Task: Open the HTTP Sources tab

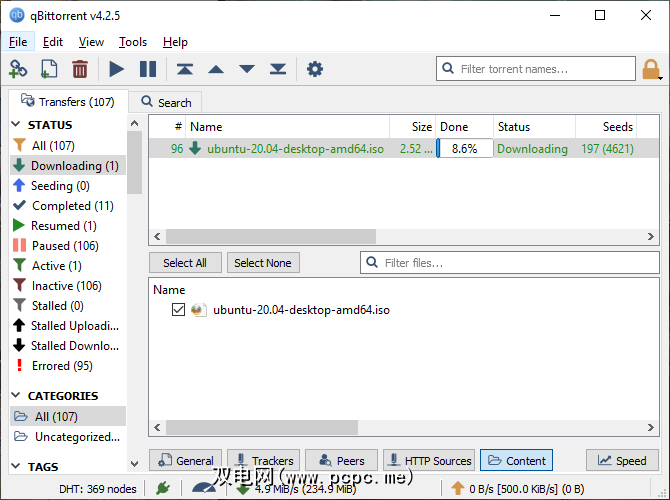Action: [x=429, y=460]
